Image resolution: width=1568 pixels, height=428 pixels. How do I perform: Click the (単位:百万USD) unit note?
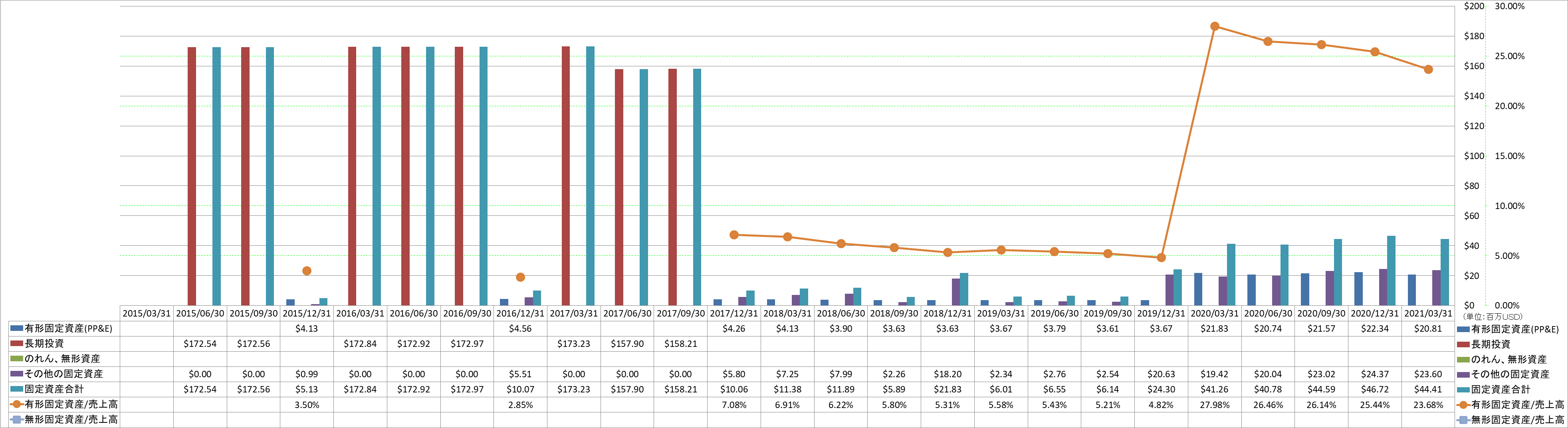[x=1492, y=317]
